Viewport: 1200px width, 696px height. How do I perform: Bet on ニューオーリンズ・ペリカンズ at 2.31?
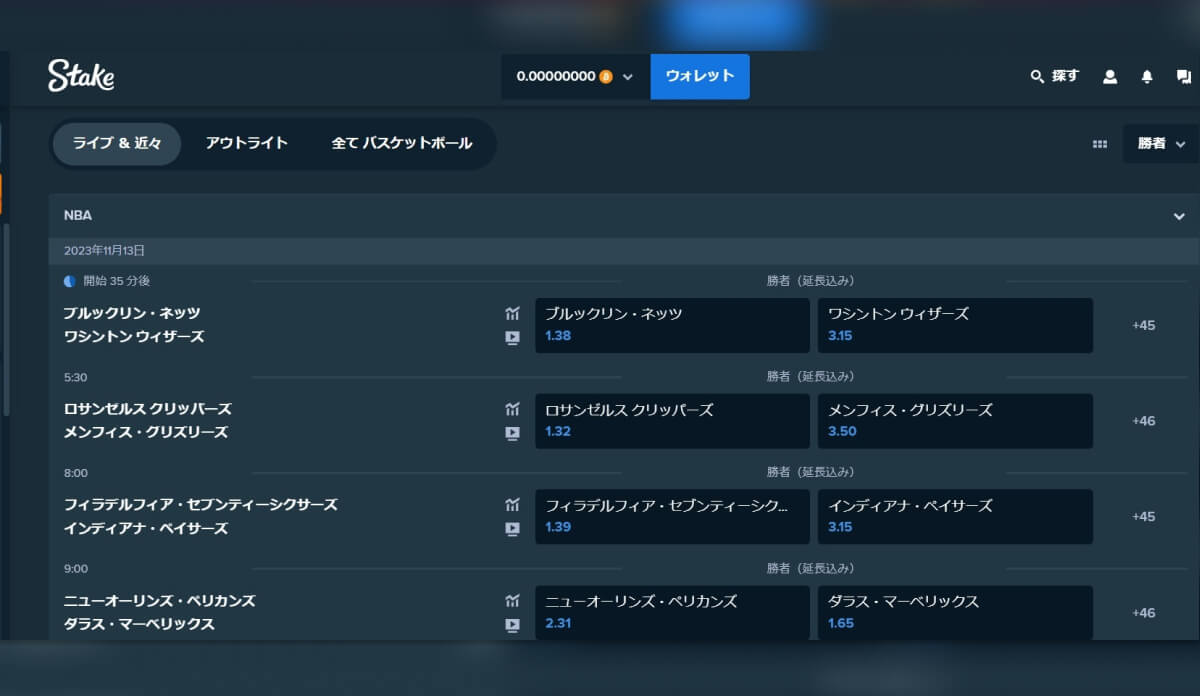click(x=672, y=612)
